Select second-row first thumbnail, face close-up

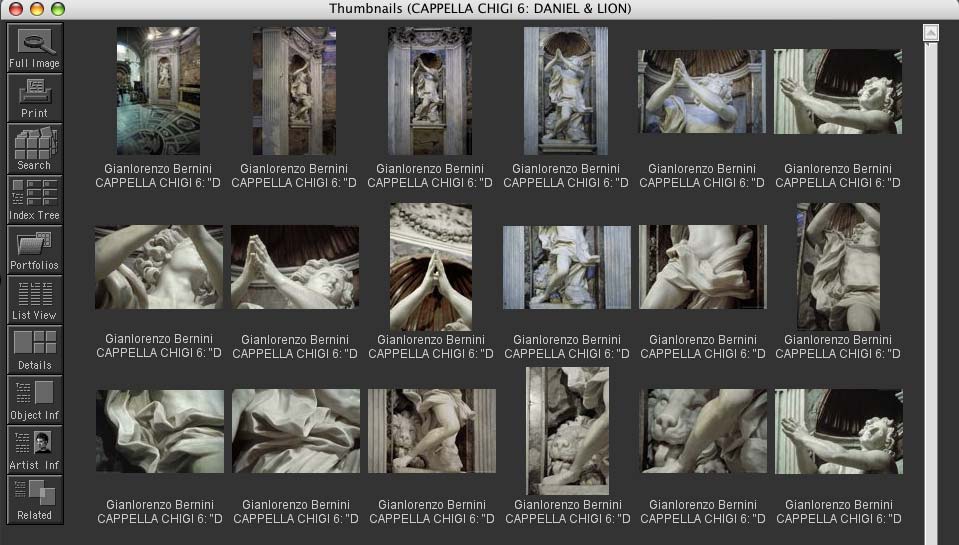click(159, 267)
